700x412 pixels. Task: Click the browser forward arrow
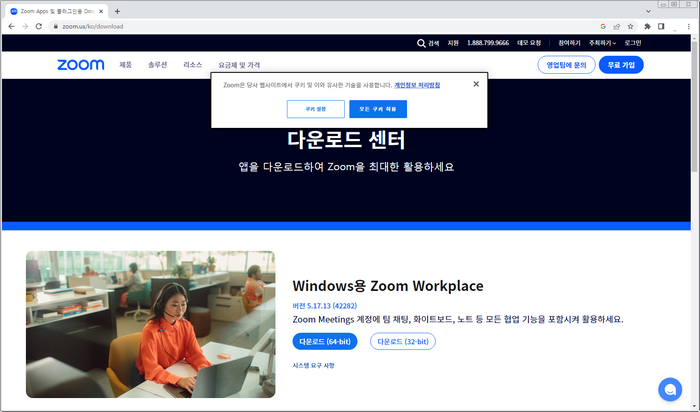pos(25,26)
